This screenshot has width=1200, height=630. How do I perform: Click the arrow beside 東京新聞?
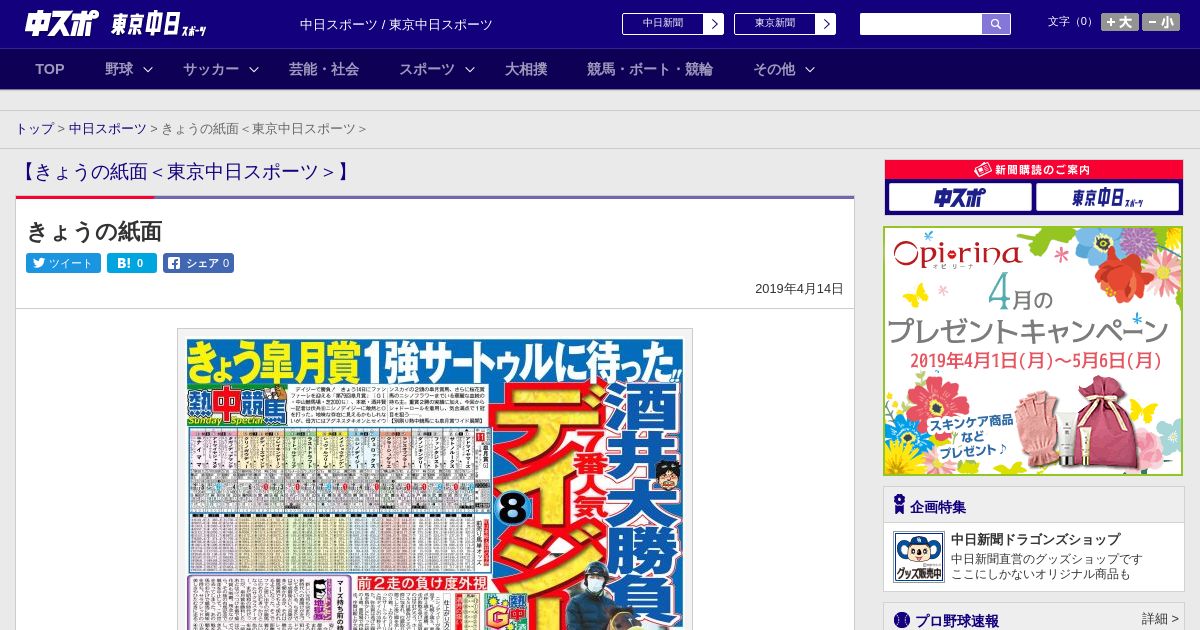826,24
